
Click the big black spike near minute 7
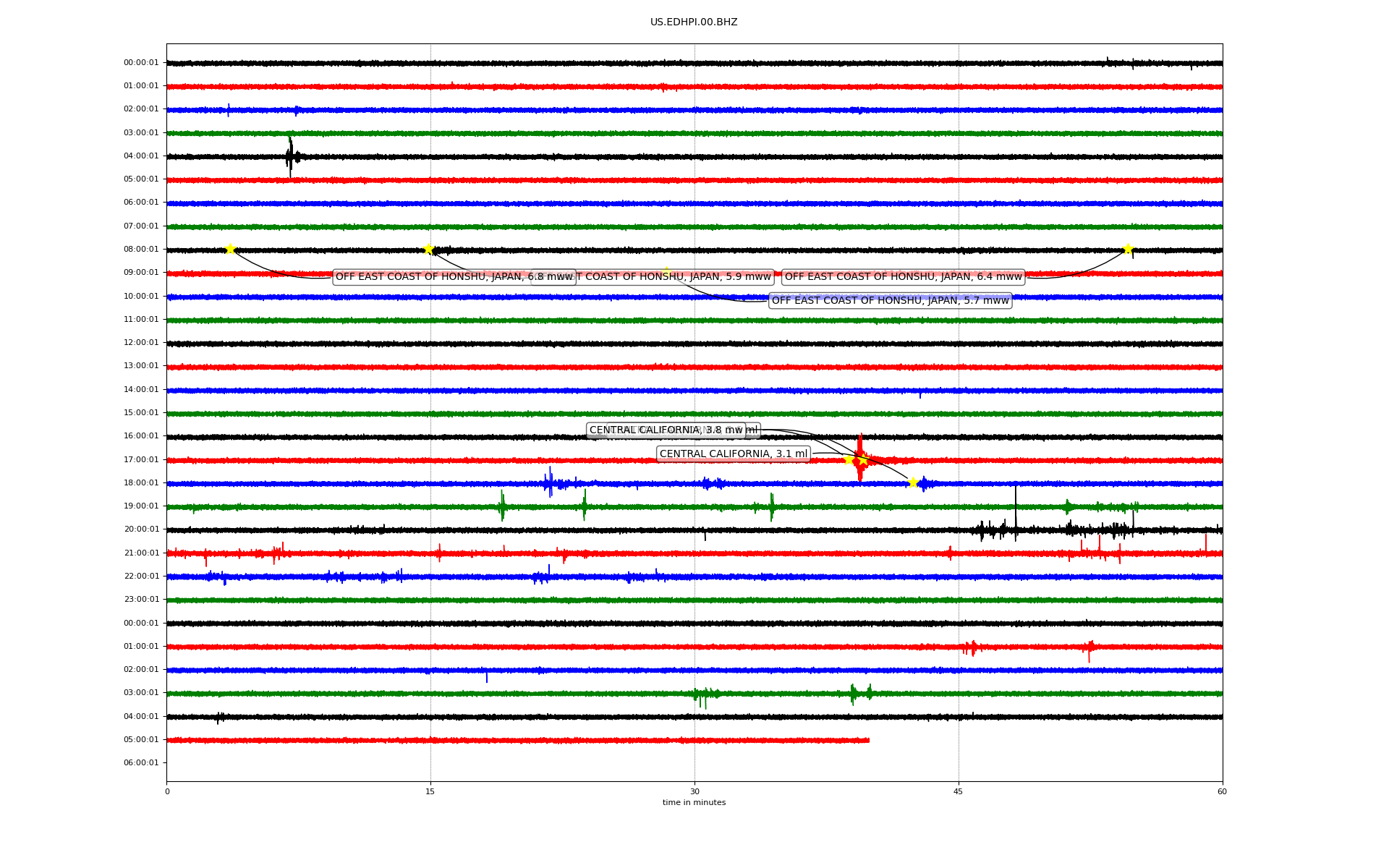(290, 156)
